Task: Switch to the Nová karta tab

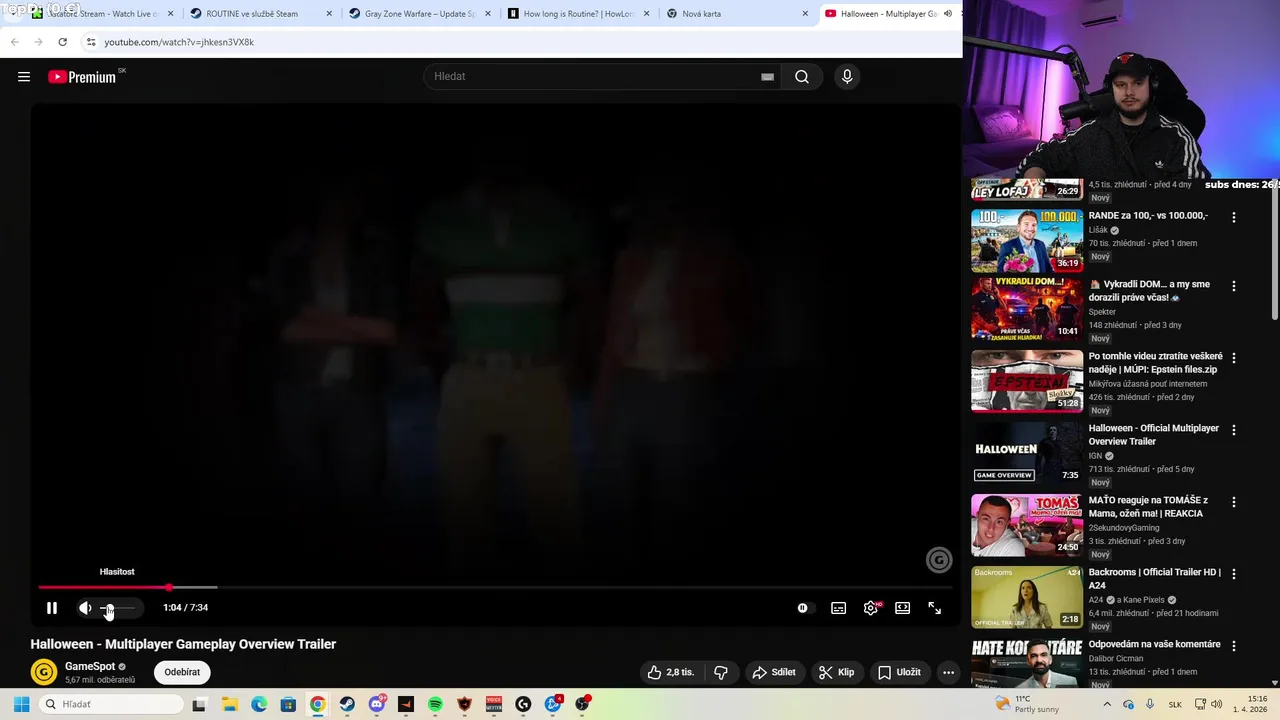Action: pyautogui.click(x=737, y=14)
